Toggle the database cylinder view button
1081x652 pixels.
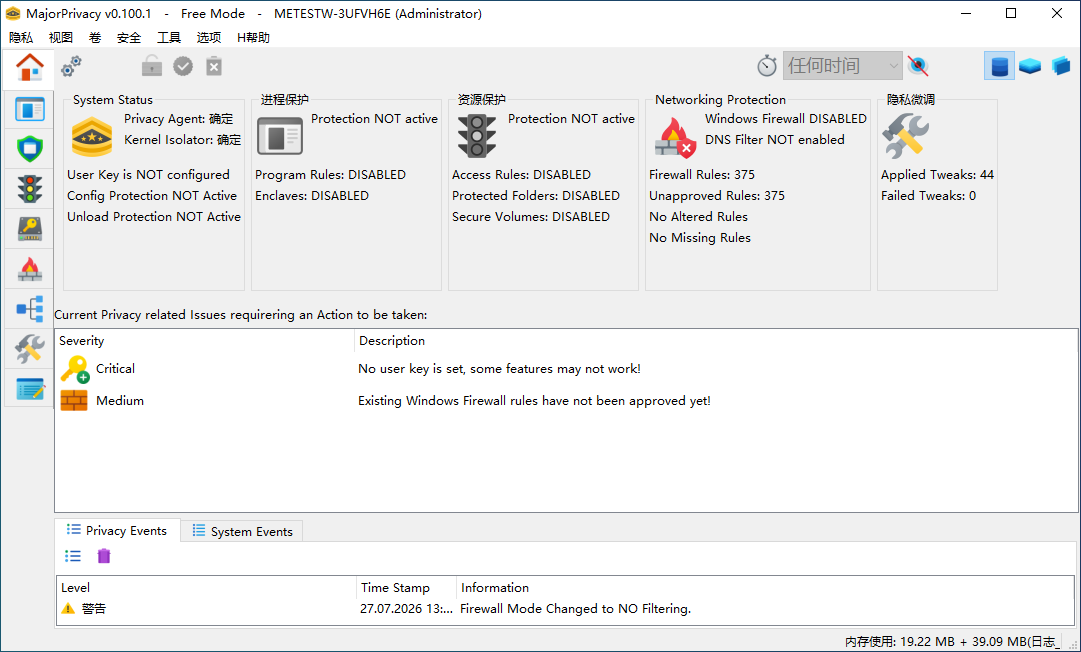pyautogui.click(x=999, y=66)
